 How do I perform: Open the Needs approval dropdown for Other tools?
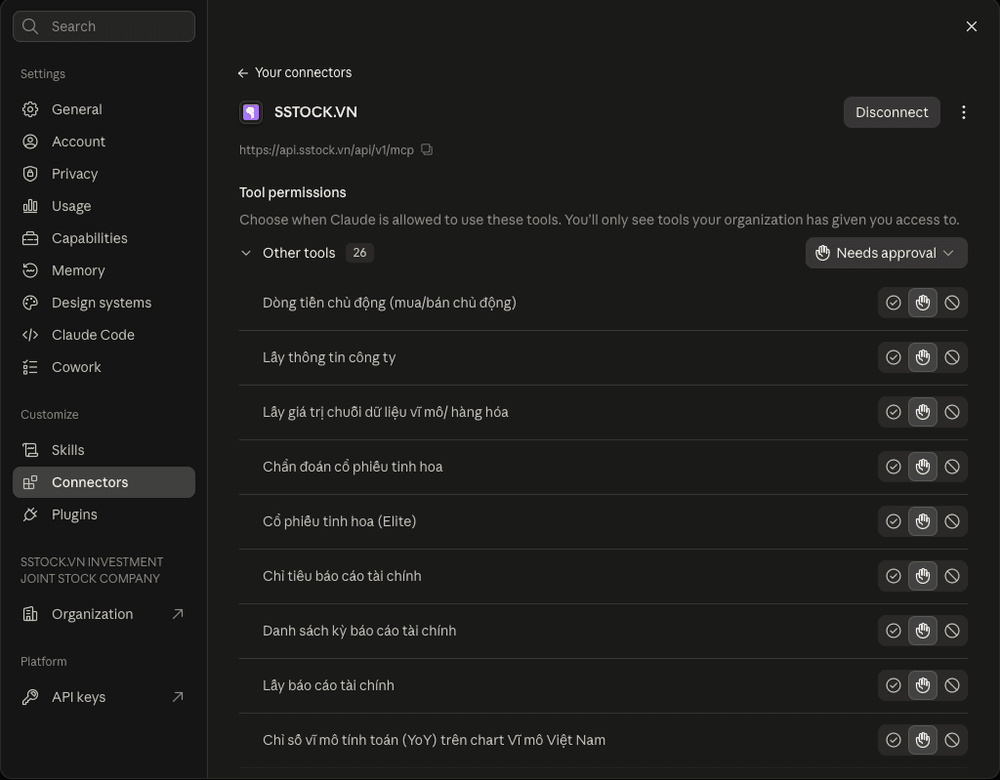886,253
